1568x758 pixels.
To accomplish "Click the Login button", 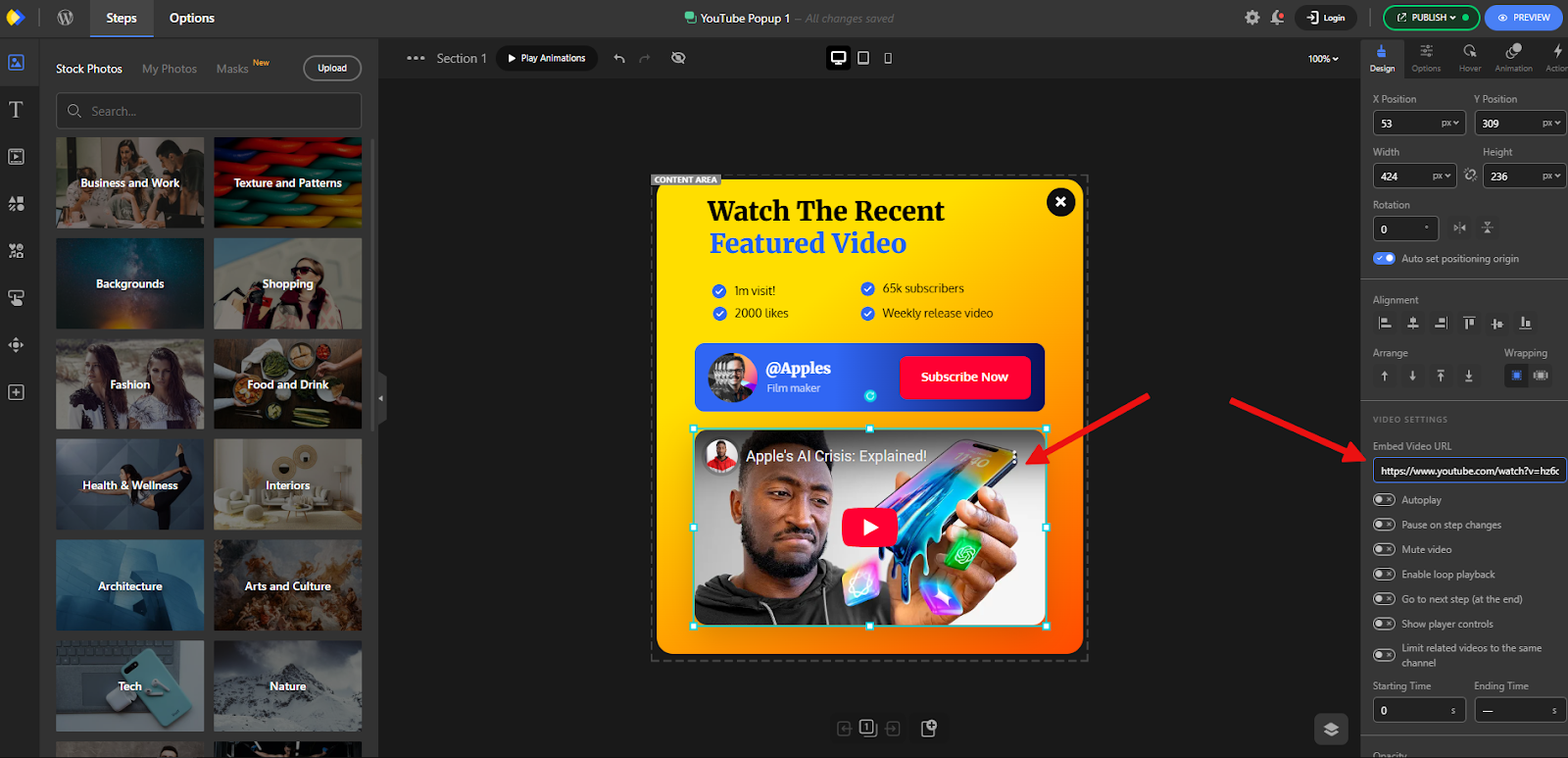I will tap(1326, 18).
